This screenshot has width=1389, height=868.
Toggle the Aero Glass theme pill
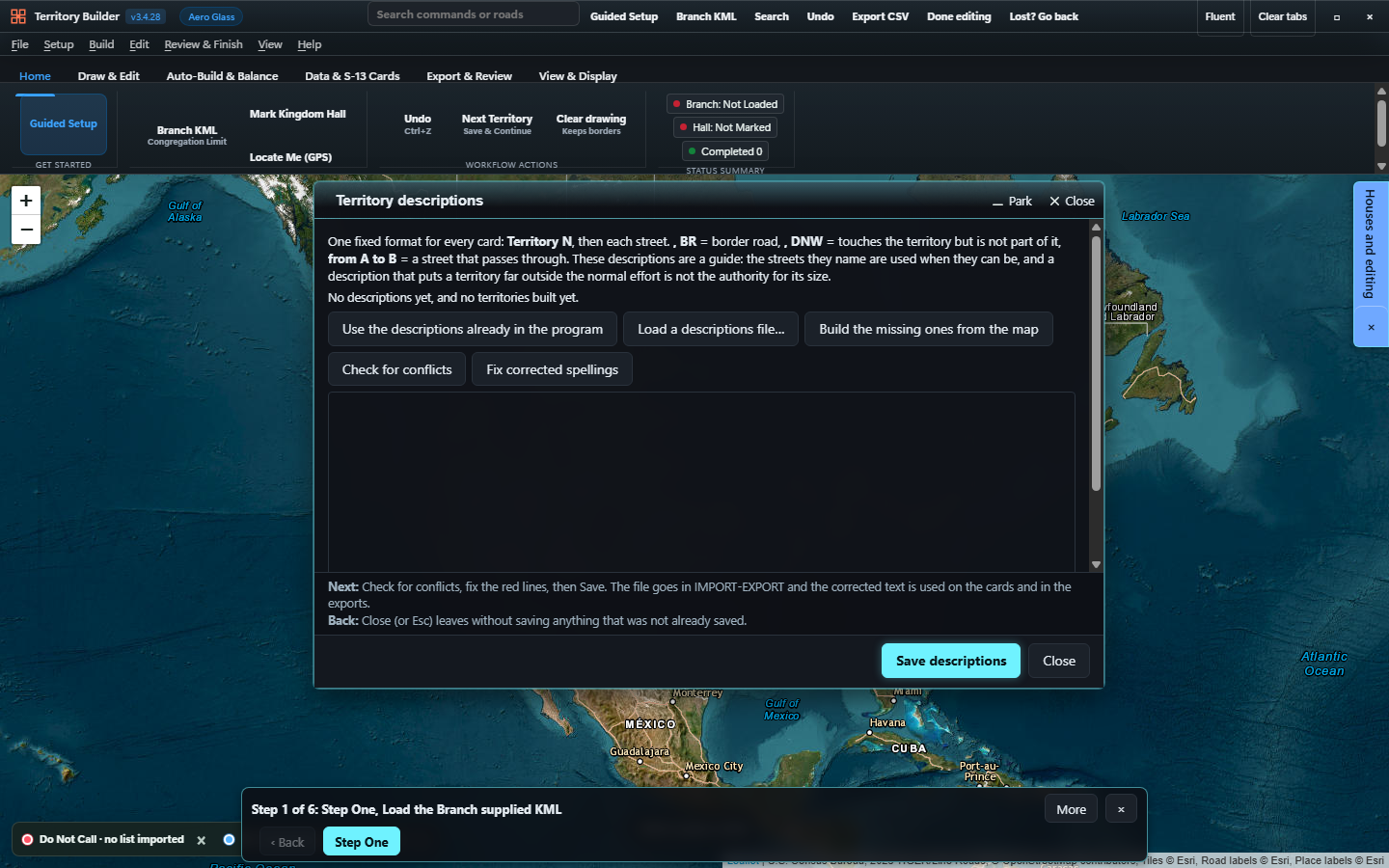click(211, 16)
